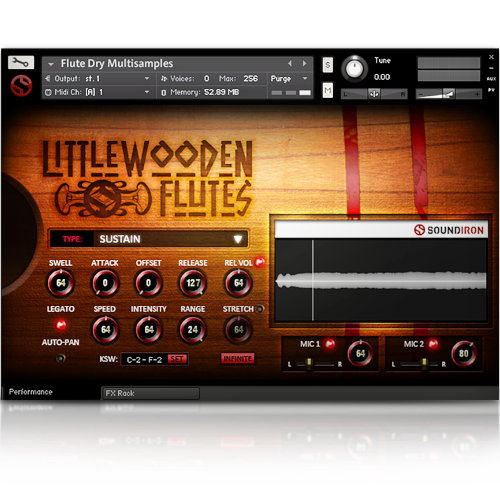
Task: Click the Speed knob
Action: pos(105,330)
